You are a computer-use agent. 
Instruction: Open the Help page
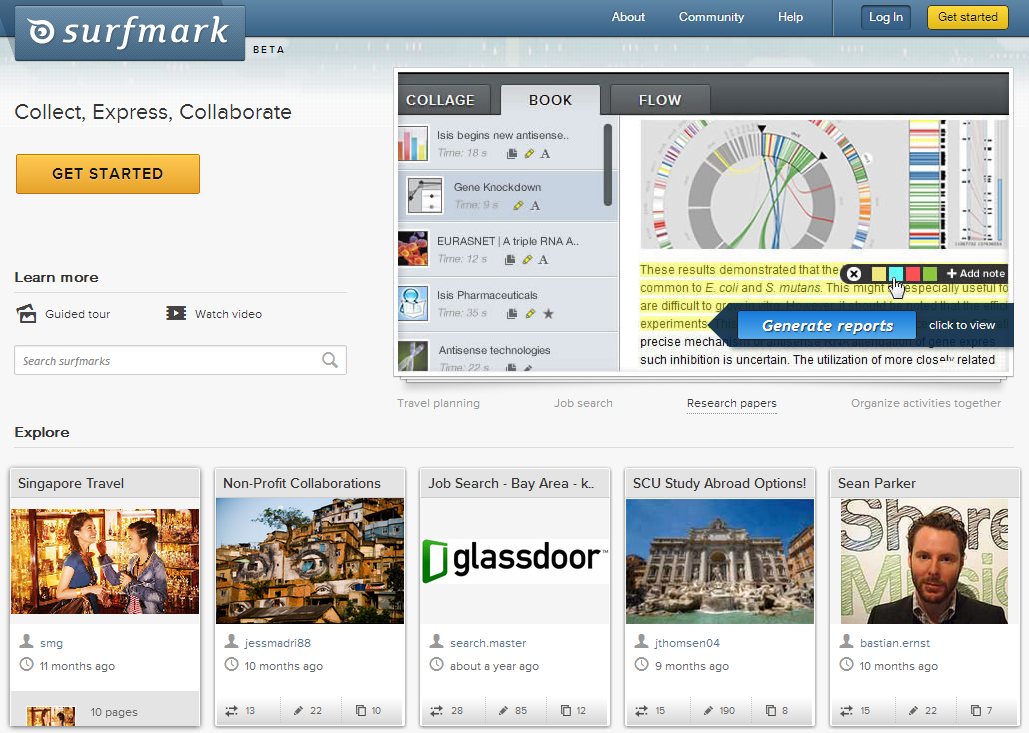(790, 17)
